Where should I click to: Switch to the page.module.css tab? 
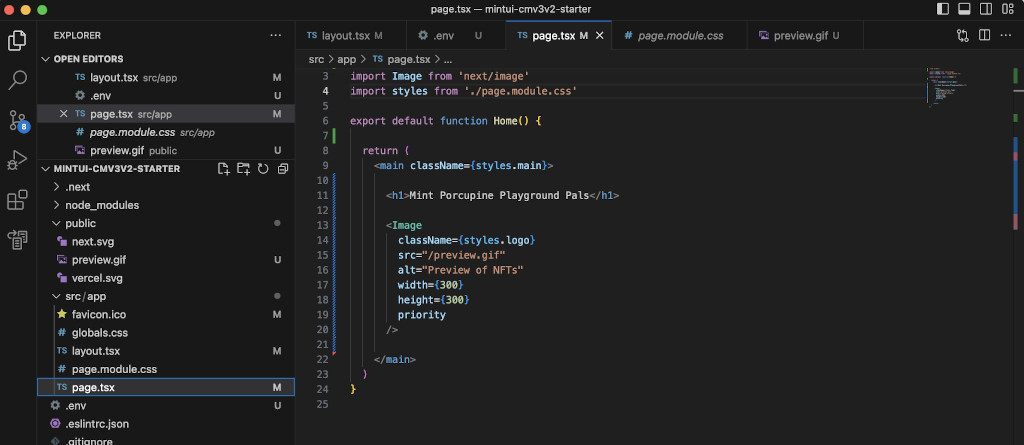tap(679, 35)
